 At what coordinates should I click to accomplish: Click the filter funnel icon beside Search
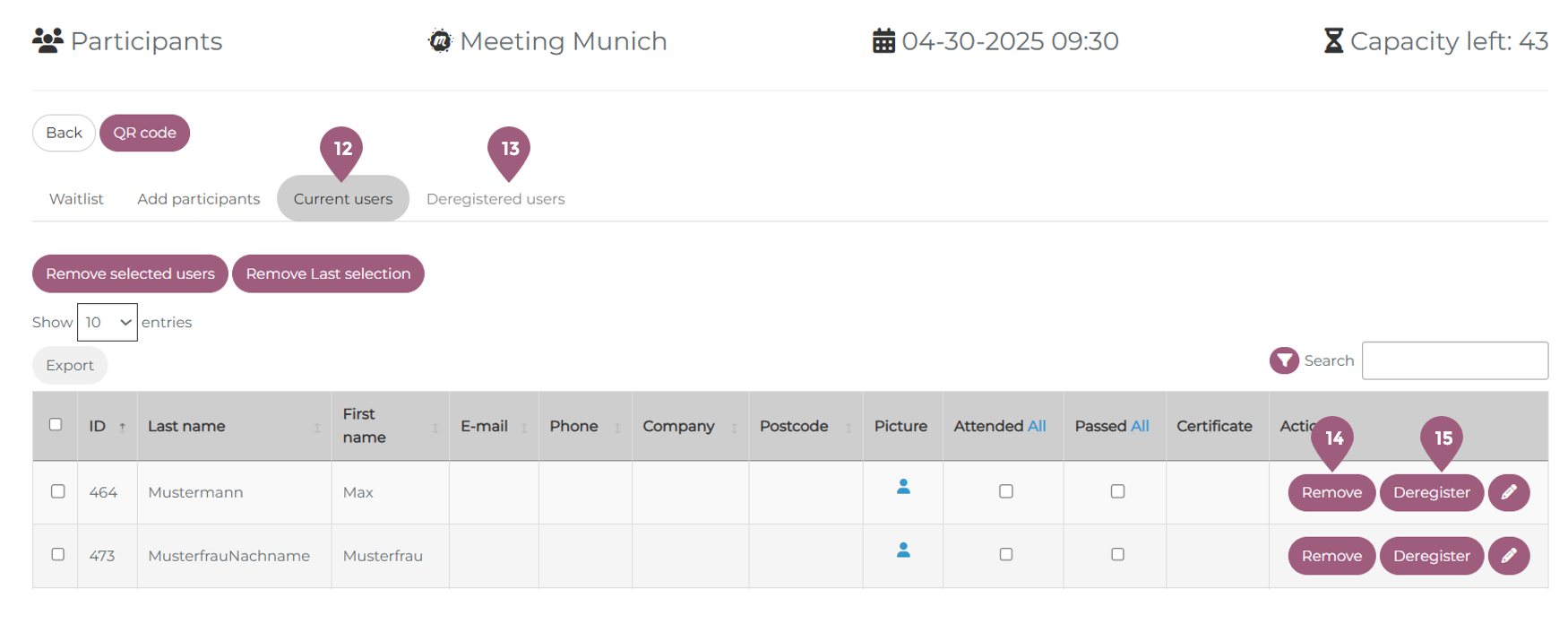pos(1284,360)
